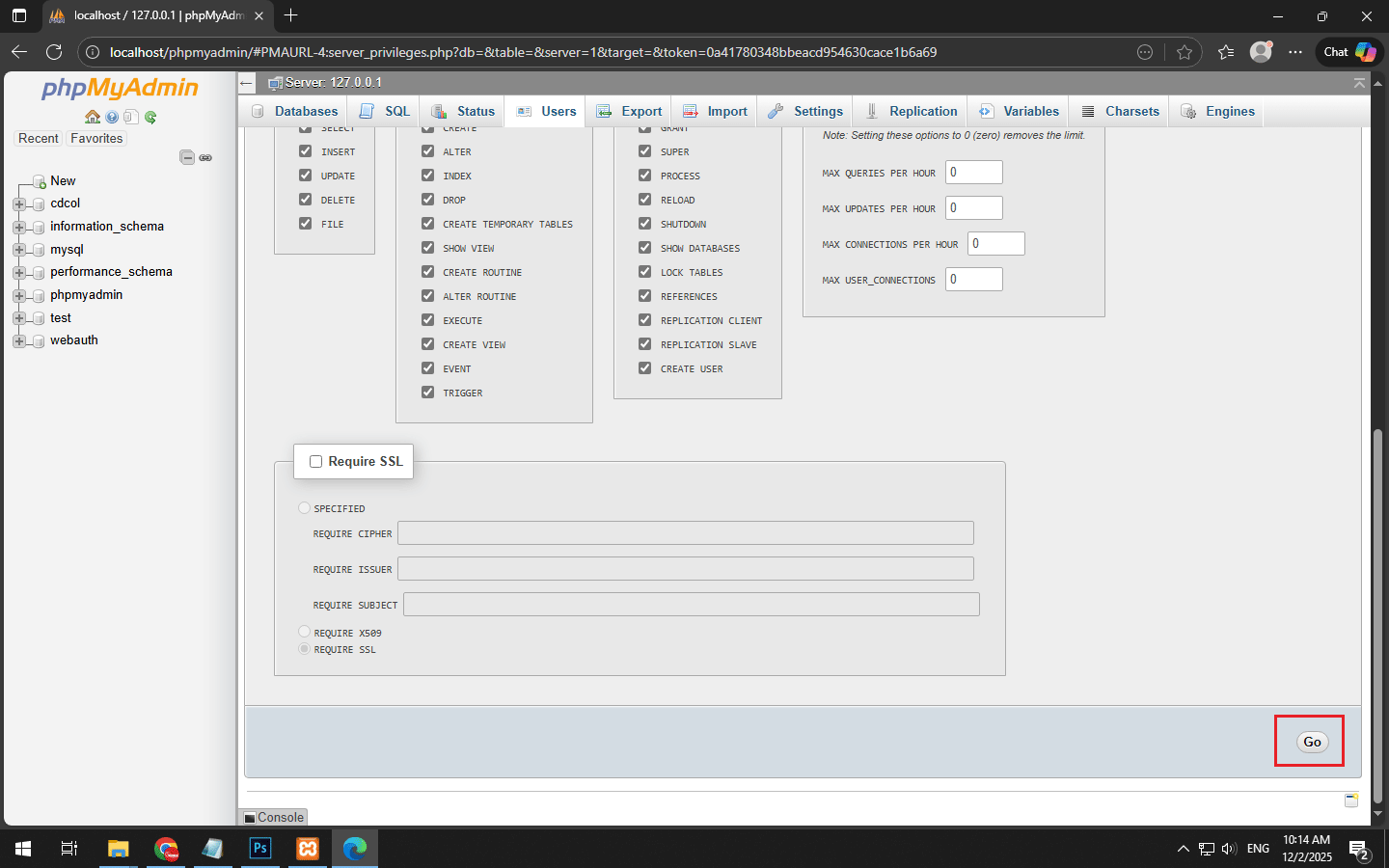The image size is (1389, 868).
Task: Expand the mysql database tree node
Action: pos(18,250)
